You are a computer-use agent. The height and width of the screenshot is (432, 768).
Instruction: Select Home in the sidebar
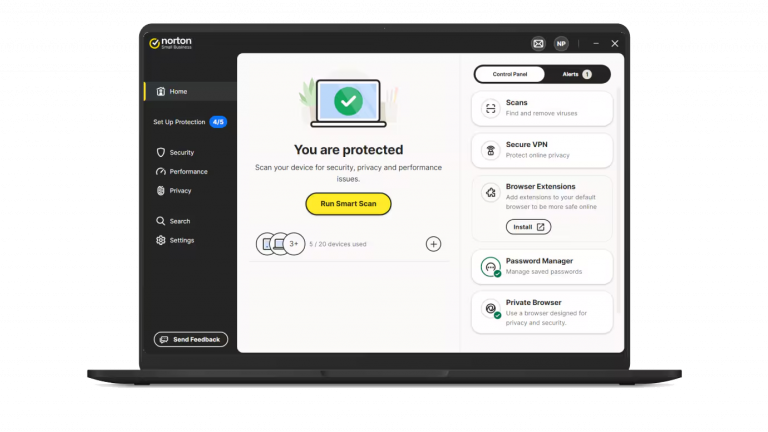[x=178, y=91]
